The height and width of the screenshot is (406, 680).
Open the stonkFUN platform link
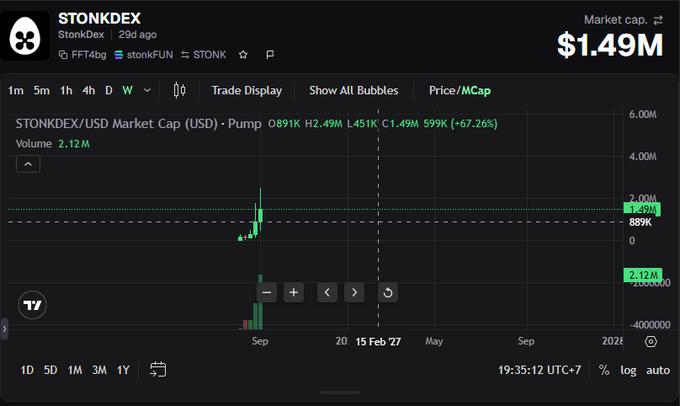point(144,55)
